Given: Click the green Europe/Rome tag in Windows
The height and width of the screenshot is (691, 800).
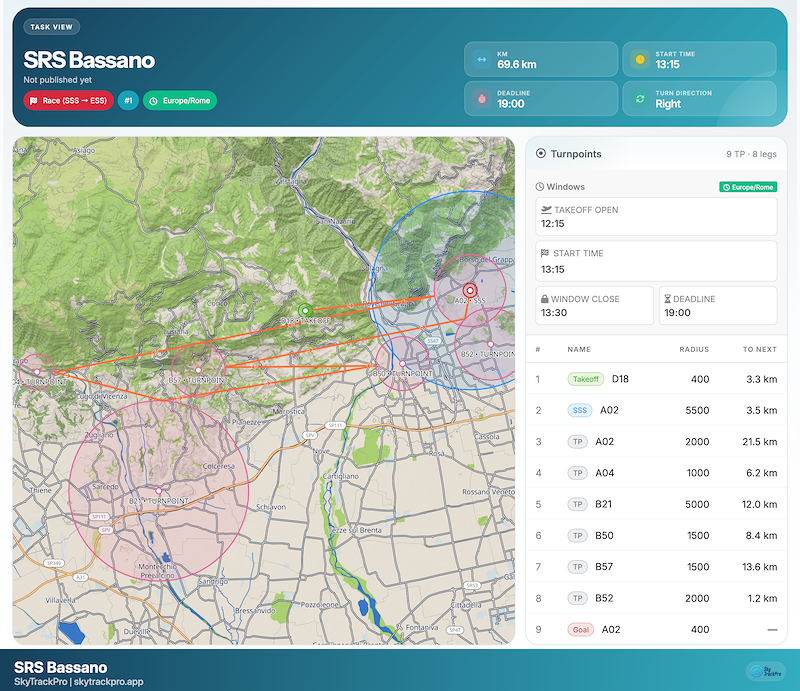Looking at the screenshot, I should (x=748, y=187).
